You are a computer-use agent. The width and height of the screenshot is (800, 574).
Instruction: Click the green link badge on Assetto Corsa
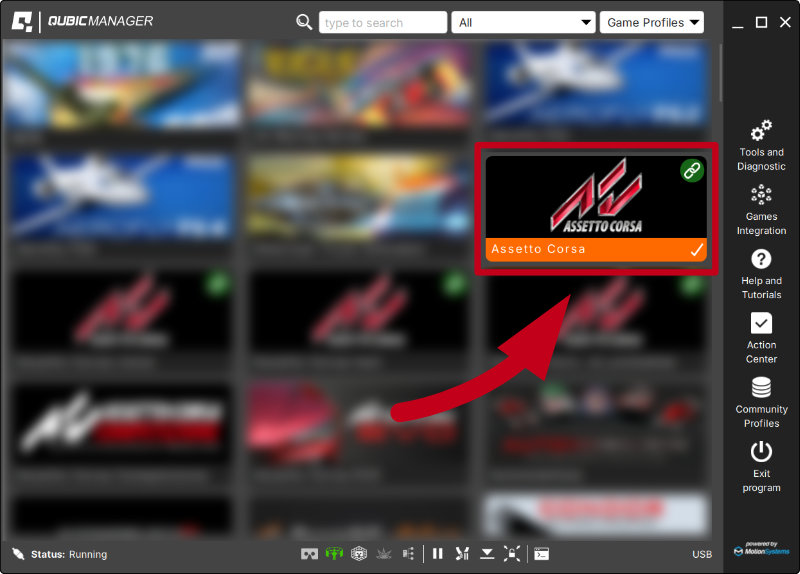[692, 170]
